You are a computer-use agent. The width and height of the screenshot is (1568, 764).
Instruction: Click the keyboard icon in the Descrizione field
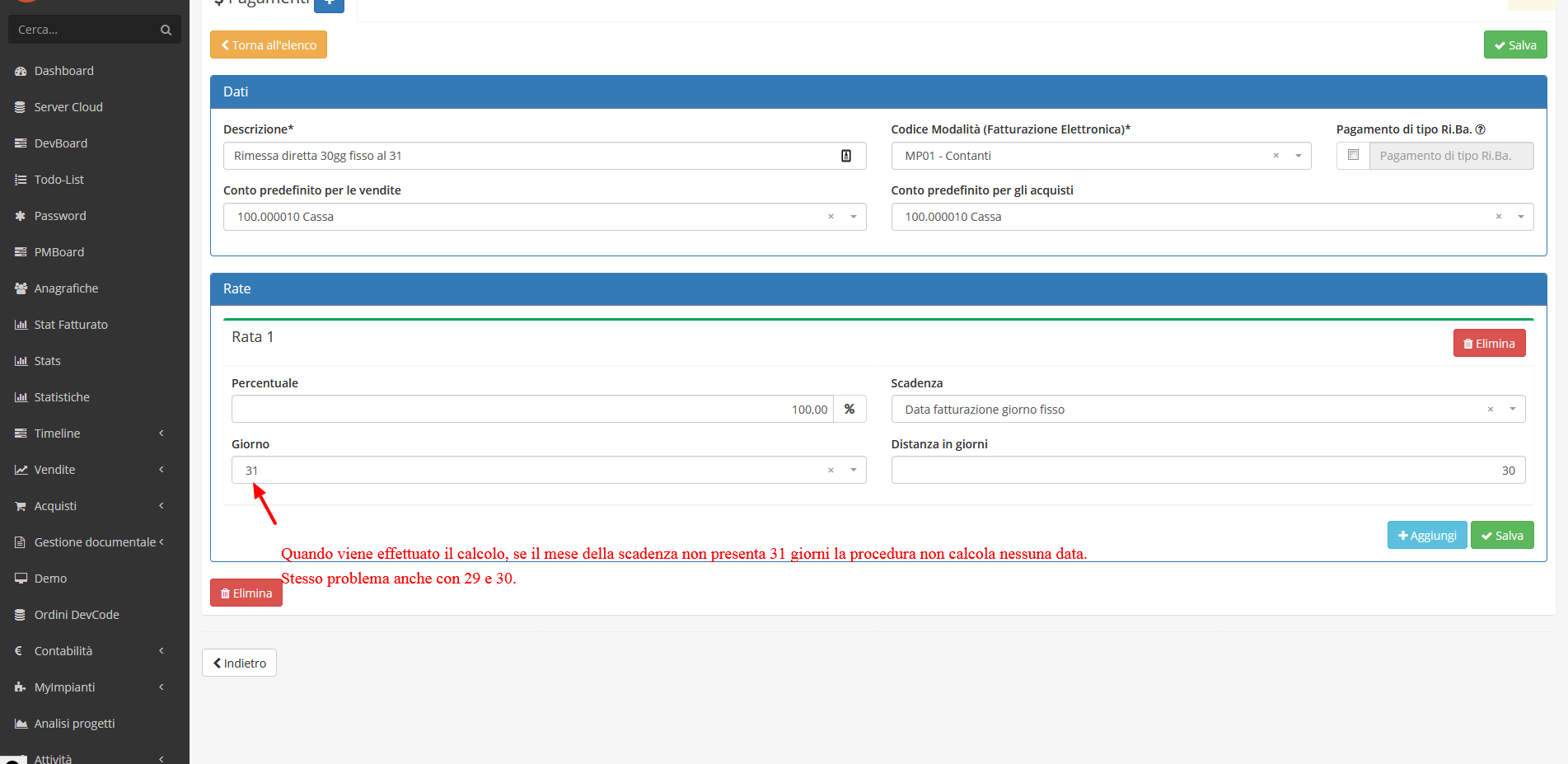pyautogui.click(x=846, y=155)
